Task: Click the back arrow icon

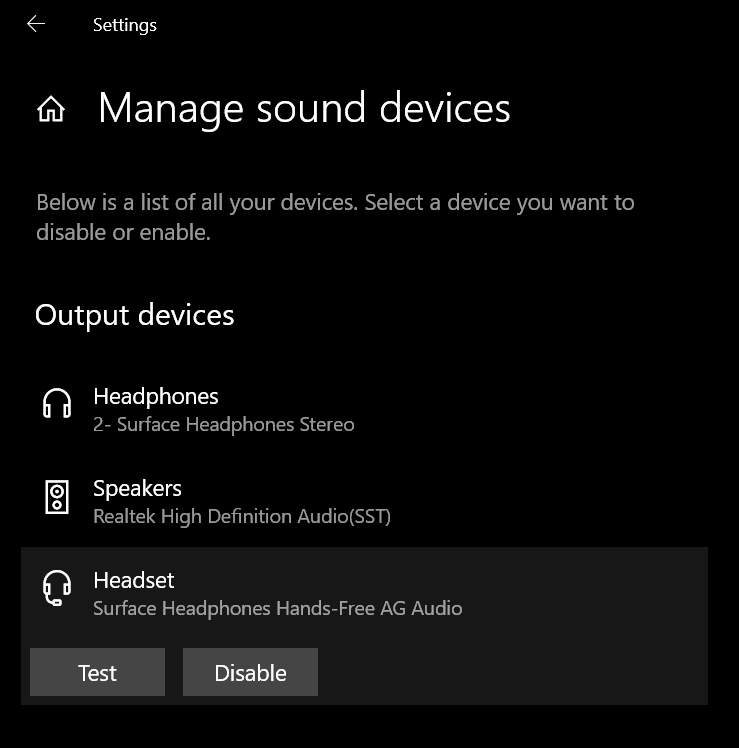Action: (36, 24)
